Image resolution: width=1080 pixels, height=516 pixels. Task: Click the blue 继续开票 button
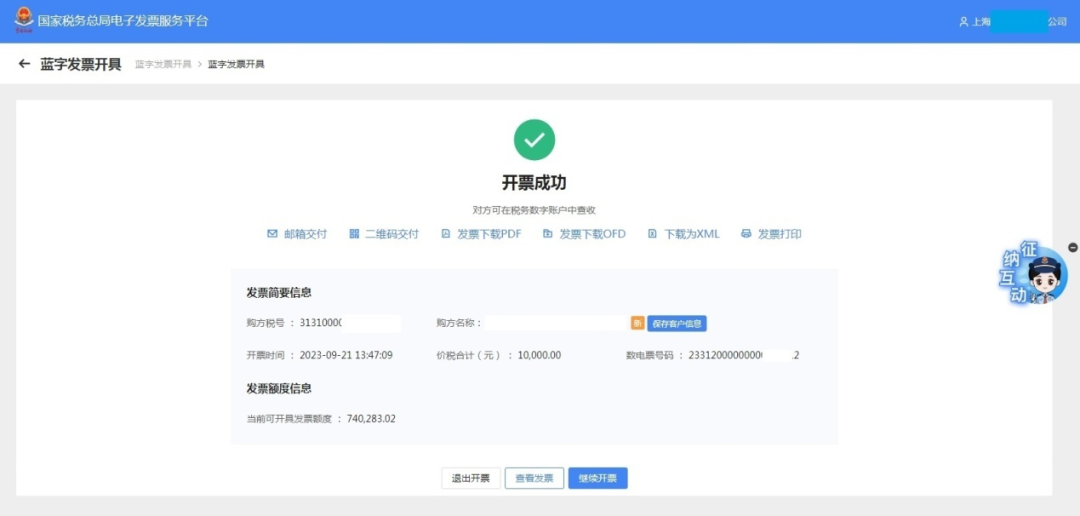point(598,478)
